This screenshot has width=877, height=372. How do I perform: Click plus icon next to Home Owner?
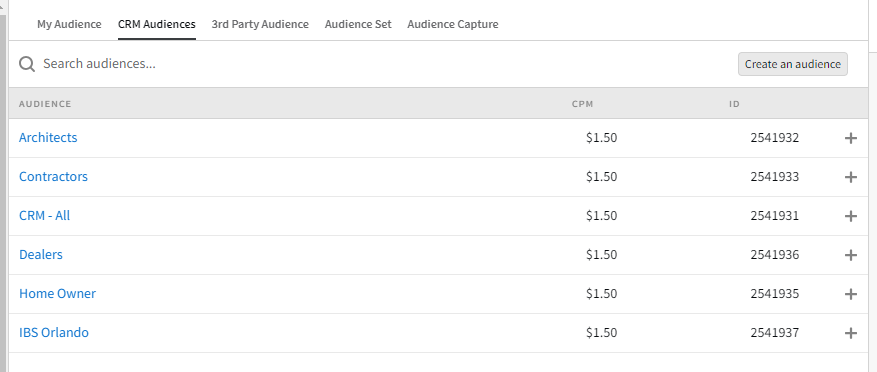pos(850,294)
